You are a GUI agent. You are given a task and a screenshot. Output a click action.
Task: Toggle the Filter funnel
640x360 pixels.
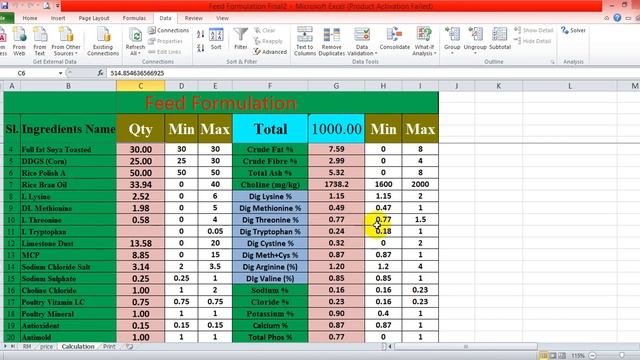click(x=241, y=39)
